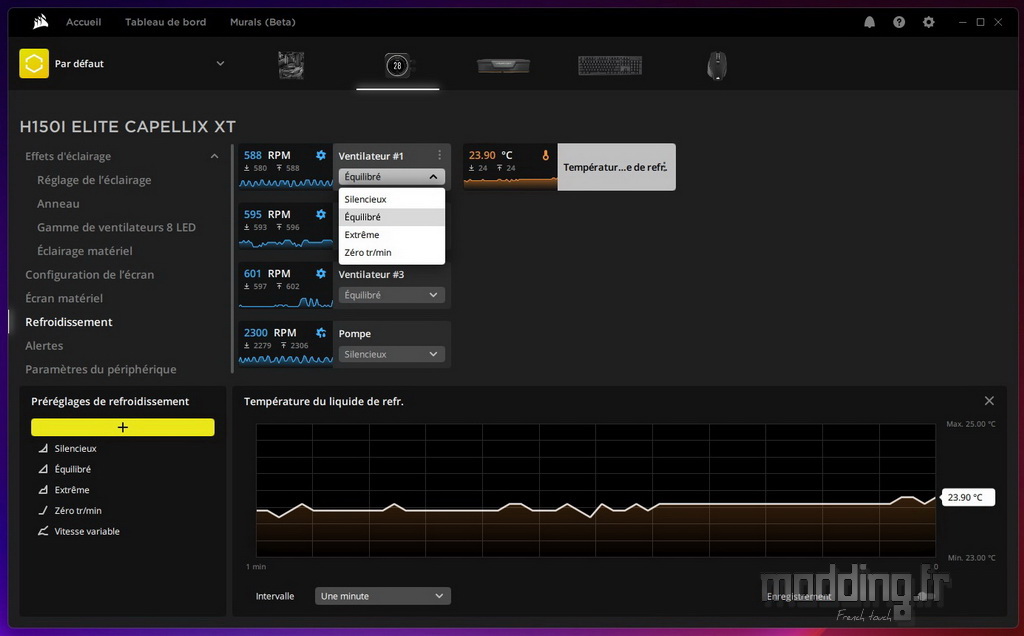Image resolution: width=1024 pixels, height=636 pixels.
Task: Click the yellow Par défaut profile icon
Action: [x=34, y=63]
